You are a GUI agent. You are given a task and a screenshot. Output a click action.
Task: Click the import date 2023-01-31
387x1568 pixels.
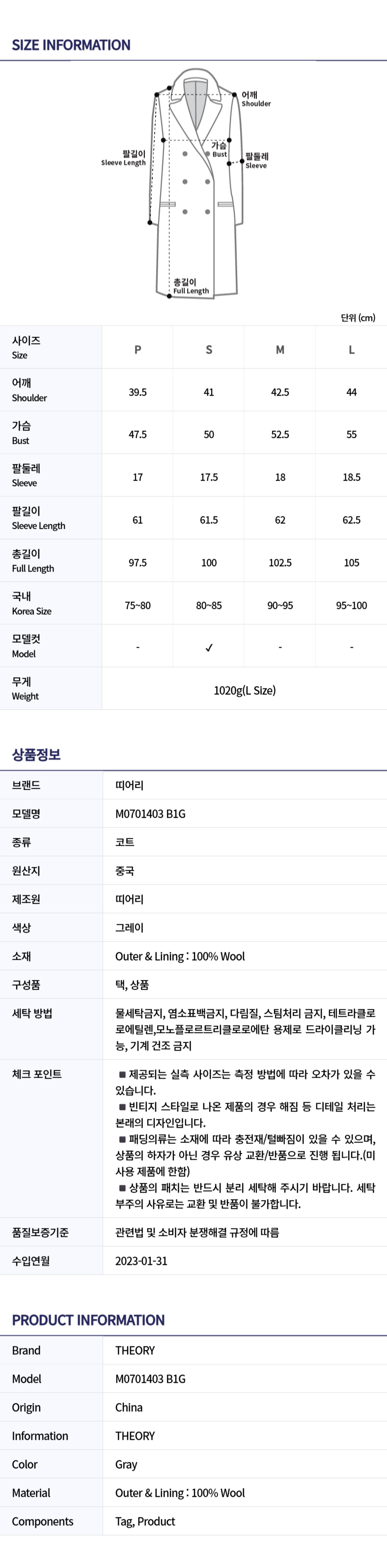pyautogui.click(x=141, y=1260)
